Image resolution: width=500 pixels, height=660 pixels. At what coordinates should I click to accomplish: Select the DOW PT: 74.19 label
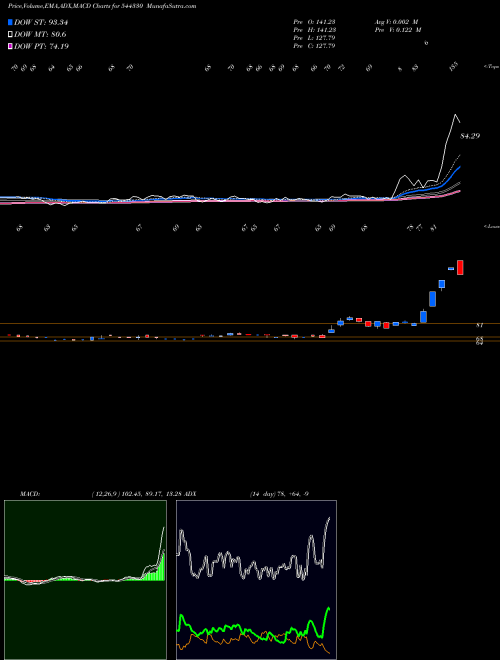pos(41,46)
